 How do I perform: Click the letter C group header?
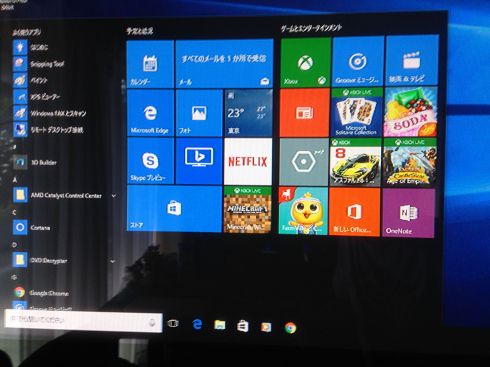coord(14,212)
